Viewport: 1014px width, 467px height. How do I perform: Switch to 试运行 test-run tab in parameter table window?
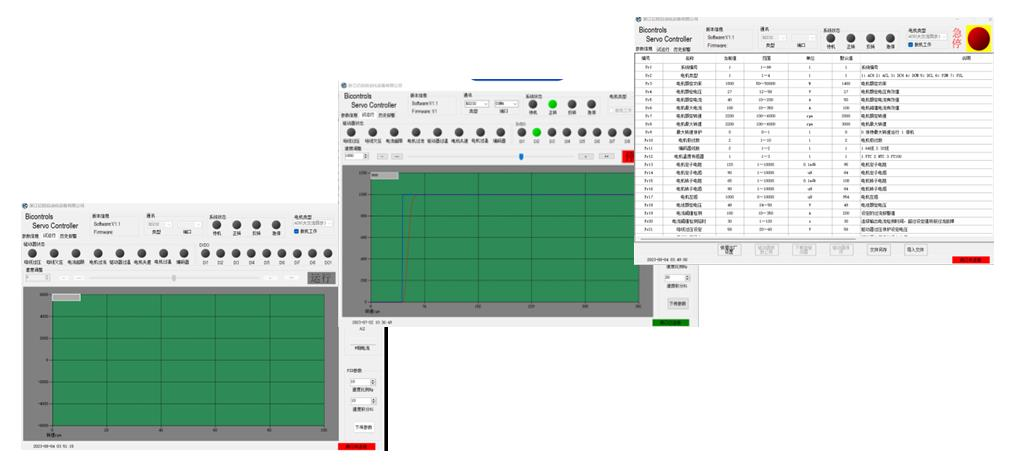pos(663,49)
